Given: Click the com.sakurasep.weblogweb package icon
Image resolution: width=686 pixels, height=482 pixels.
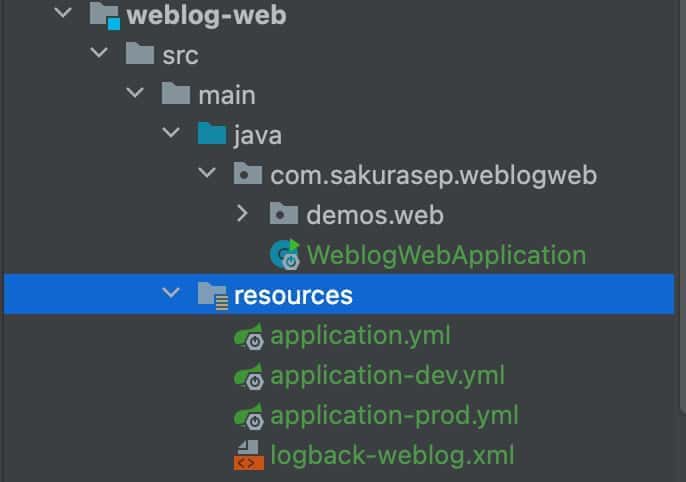Looking at the screenshot, I should pyautogui.click(x=248, y=173).
